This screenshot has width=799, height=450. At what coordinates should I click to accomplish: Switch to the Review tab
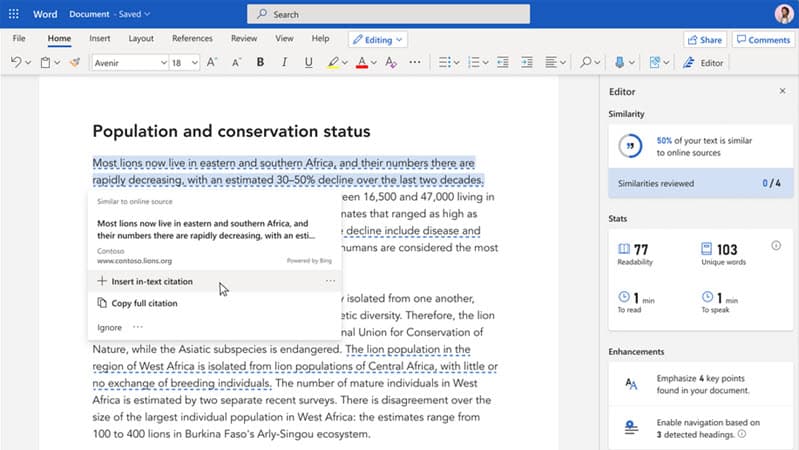(244, 38)
